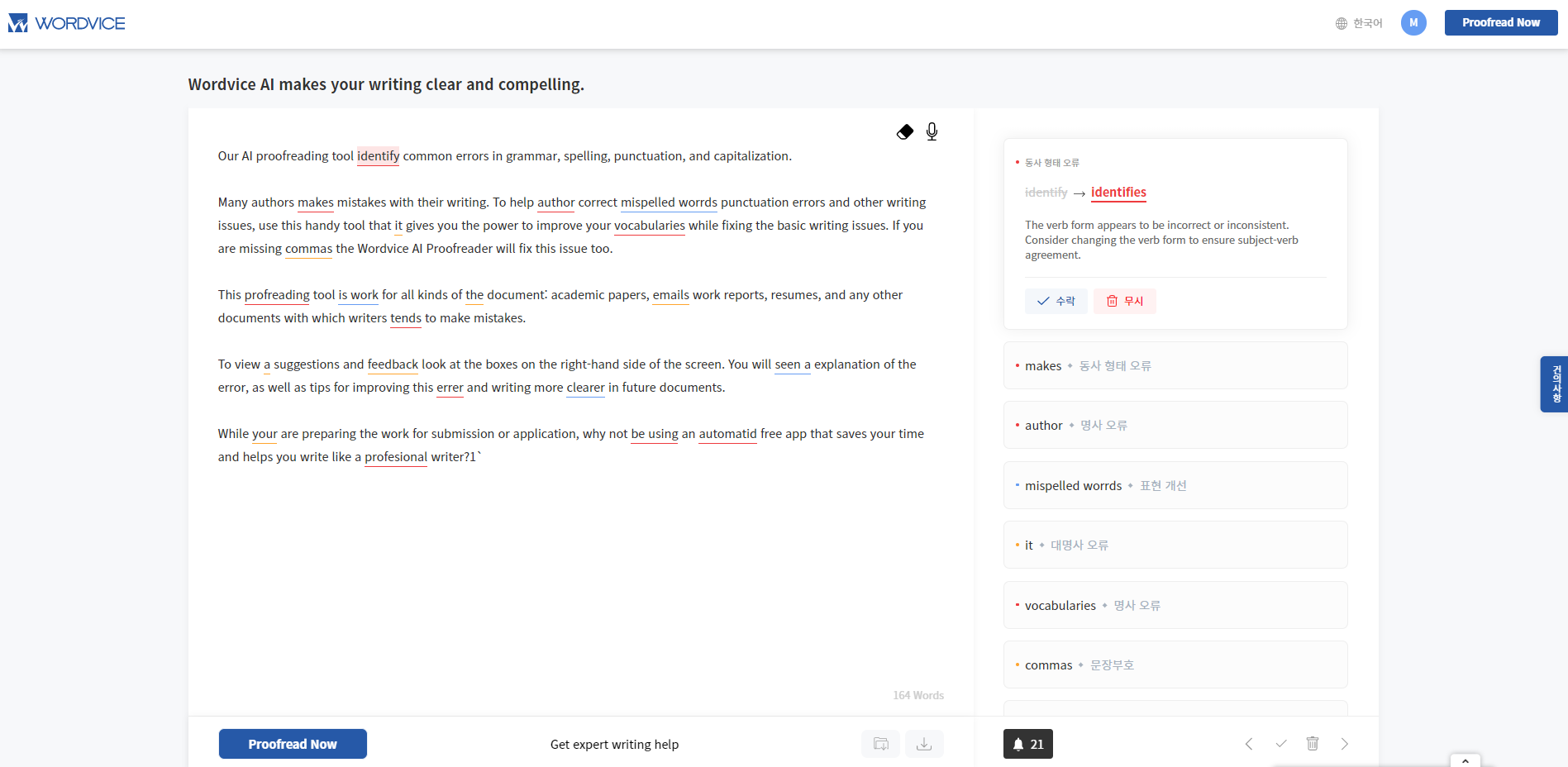
Task: Open the globe language selector 한국어
Action: 1359,23
